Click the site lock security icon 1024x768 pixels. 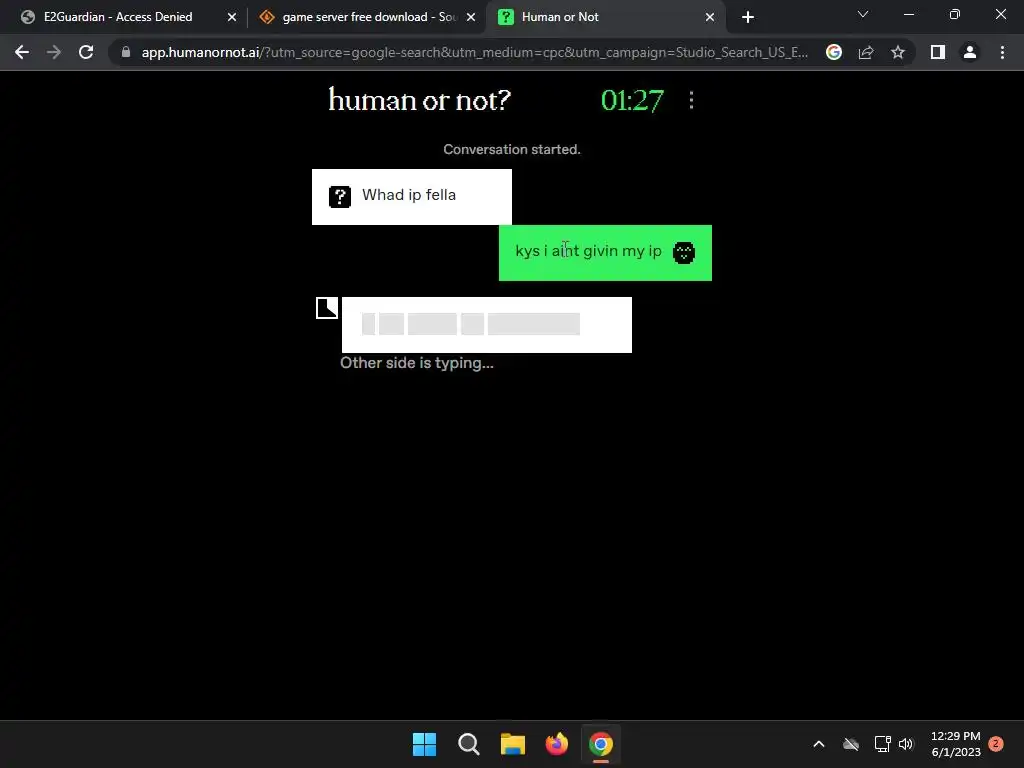[126, 52]
